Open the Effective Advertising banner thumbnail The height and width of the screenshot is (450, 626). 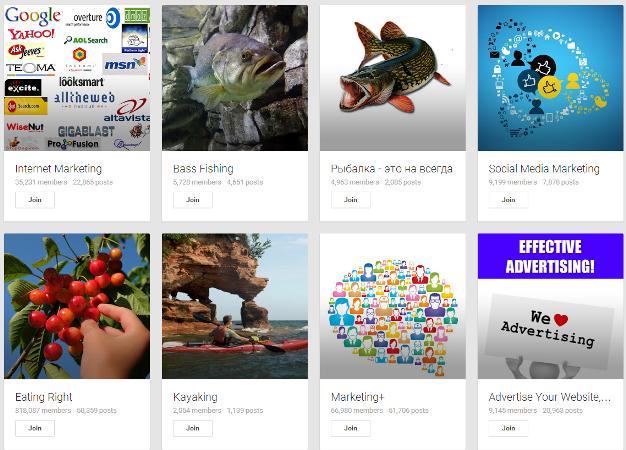(x=551, y=306)
